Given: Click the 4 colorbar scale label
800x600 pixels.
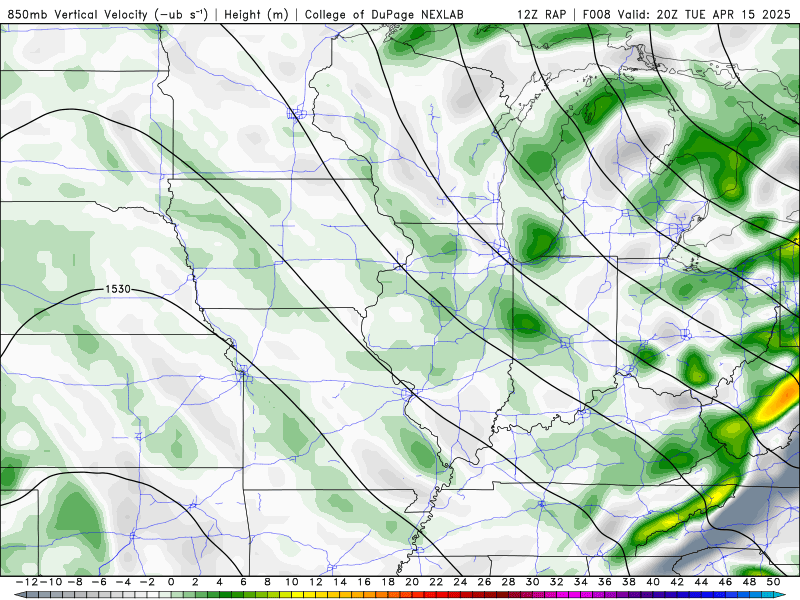Looking at the screenshot, I should coord(219,582).
